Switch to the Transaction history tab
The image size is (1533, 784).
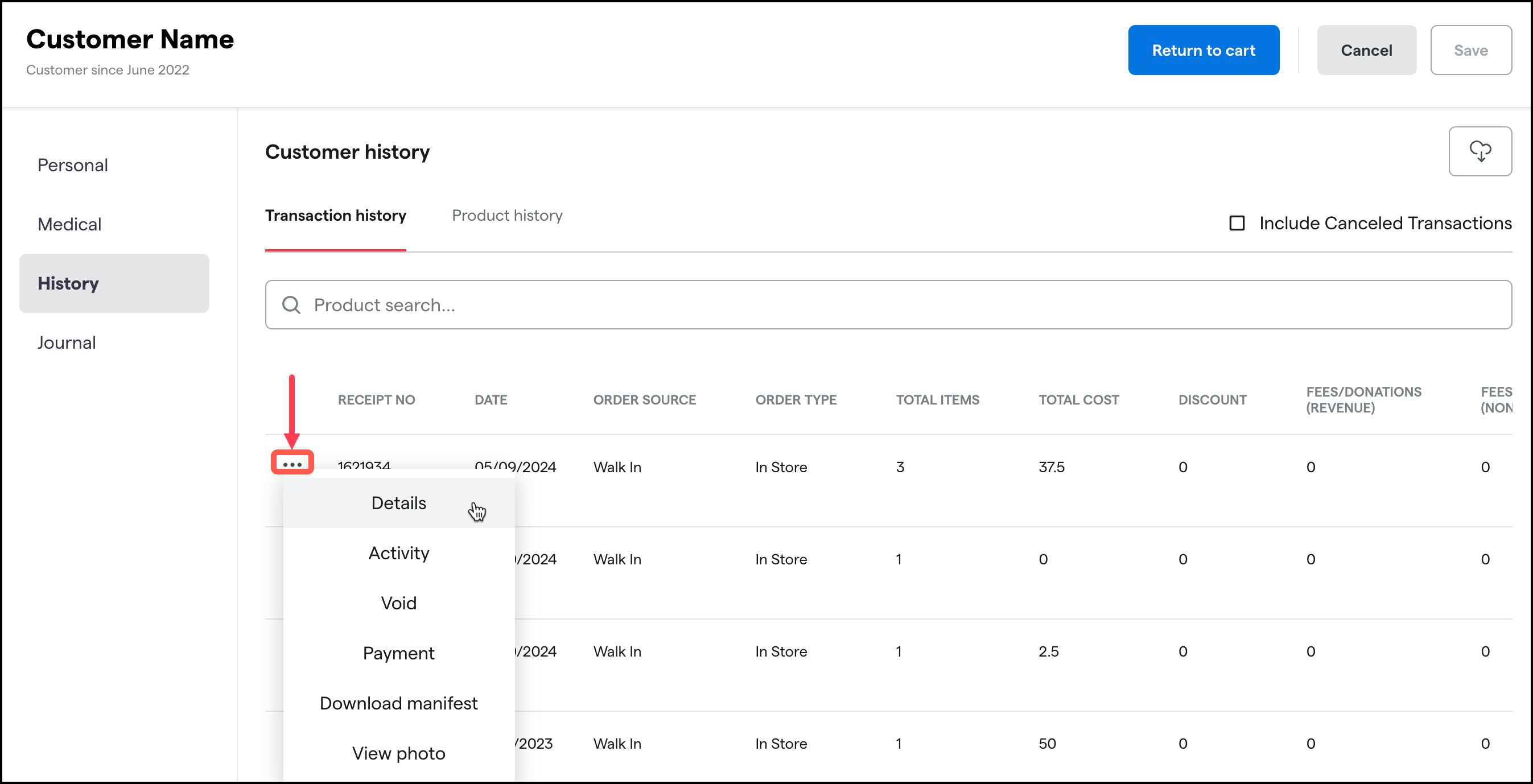tap(336, 215)
